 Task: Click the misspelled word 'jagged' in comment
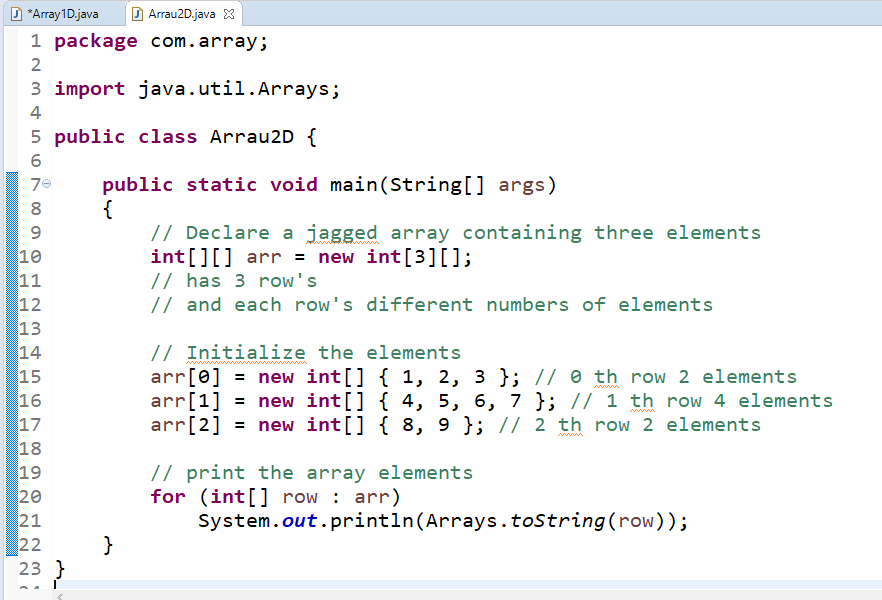pyautogui.click(x=341, y=233)
